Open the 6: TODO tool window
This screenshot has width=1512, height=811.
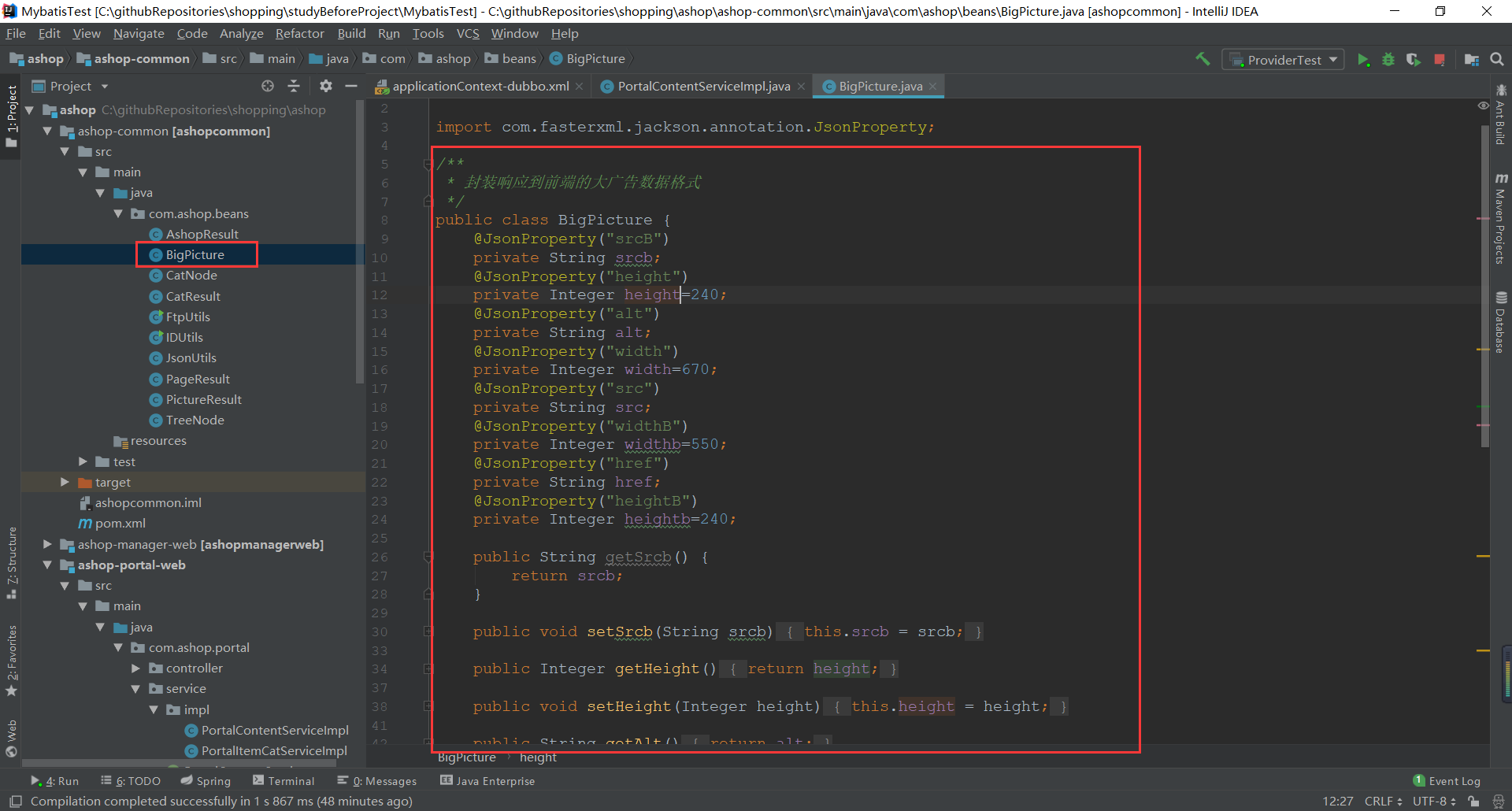coord(131,780)
